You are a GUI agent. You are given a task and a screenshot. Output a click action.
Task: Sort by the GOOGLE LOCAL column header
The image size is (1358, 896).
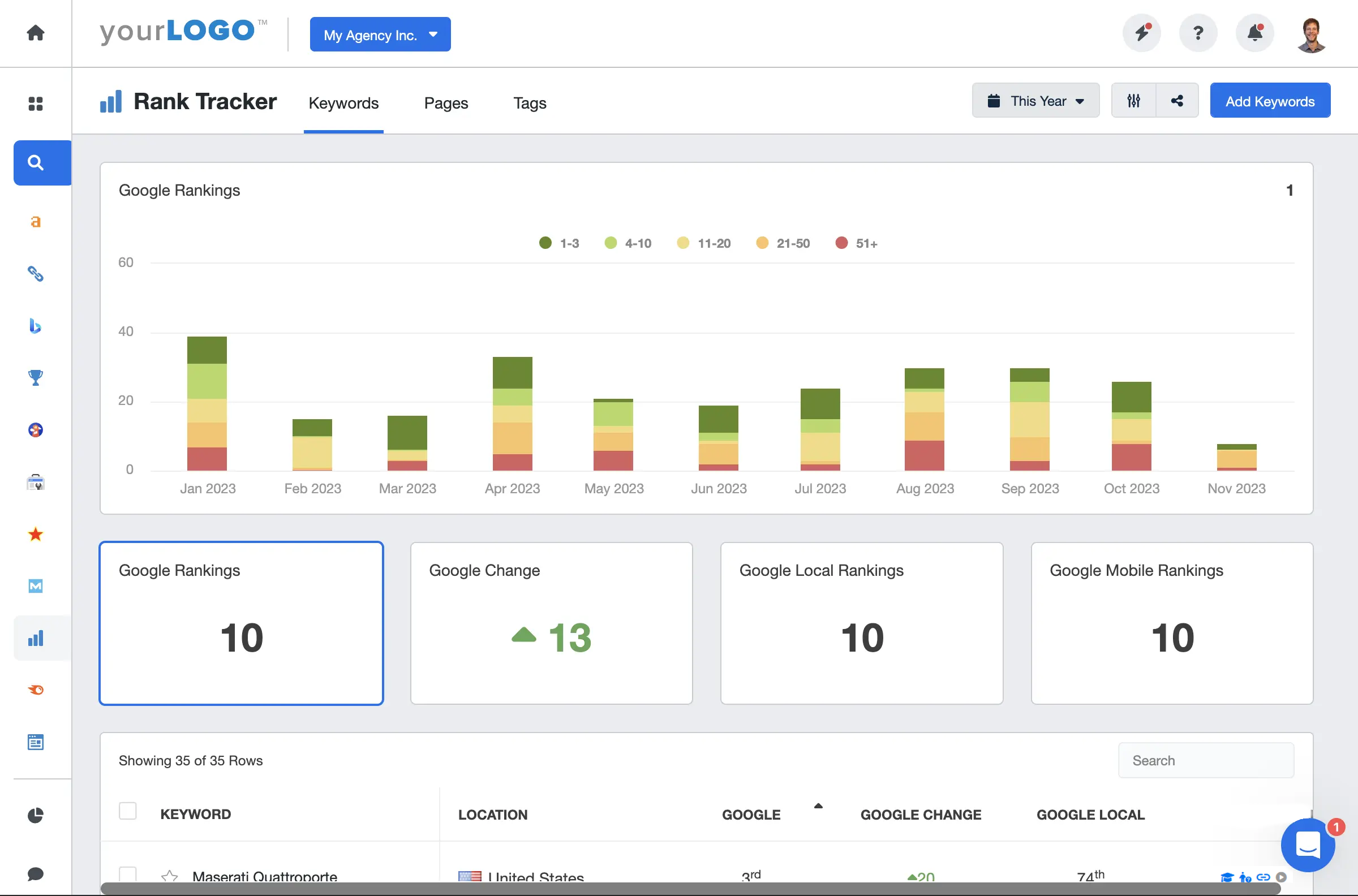click(1090, 815)
